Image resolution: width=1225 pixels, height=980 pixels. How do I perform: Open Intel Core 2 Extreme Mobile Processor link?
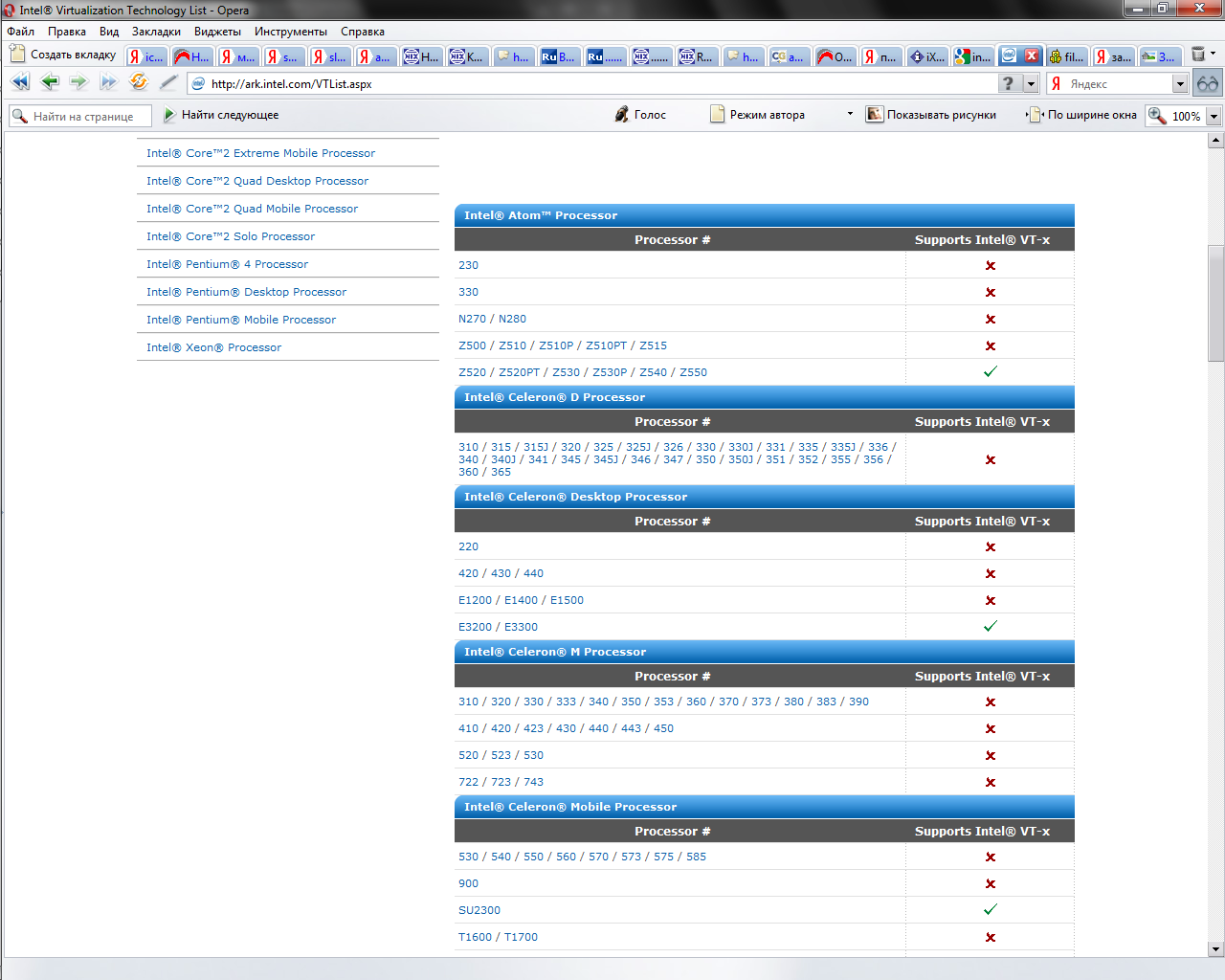(x=260, y=153)
